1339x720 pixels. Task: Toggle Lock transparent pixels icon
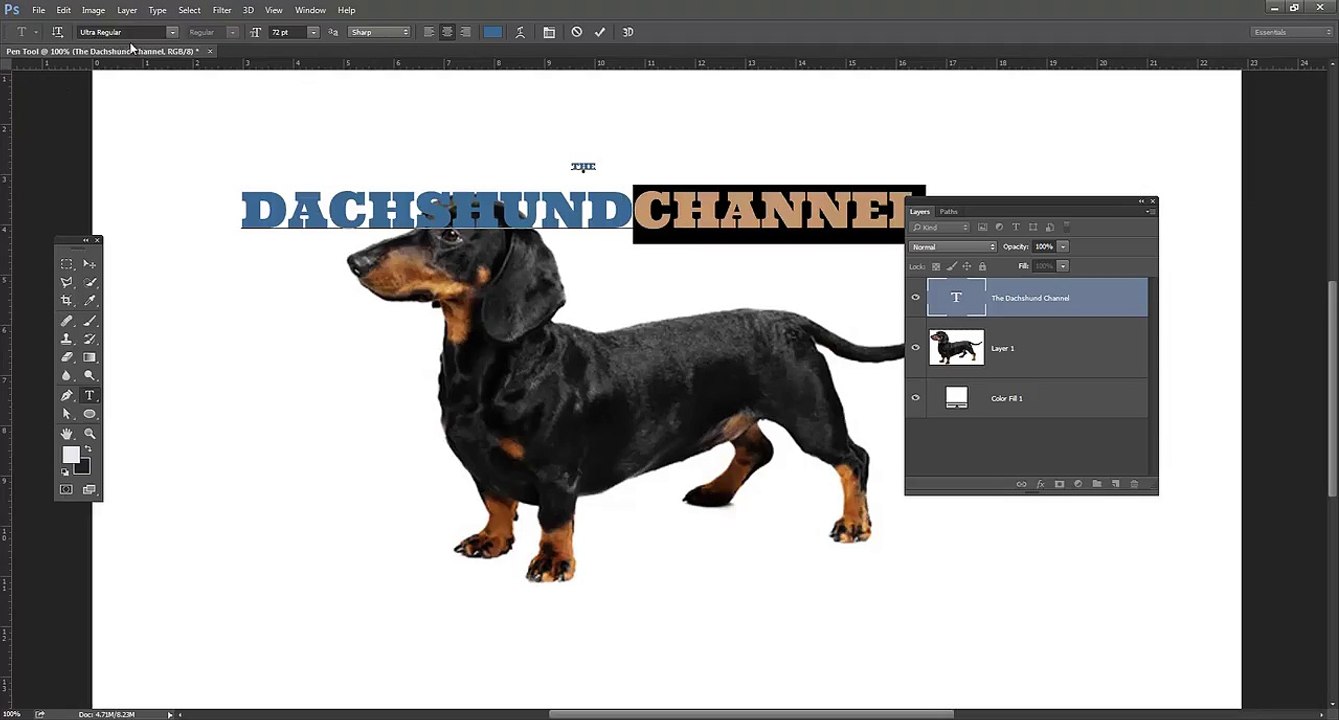point(936,266)
